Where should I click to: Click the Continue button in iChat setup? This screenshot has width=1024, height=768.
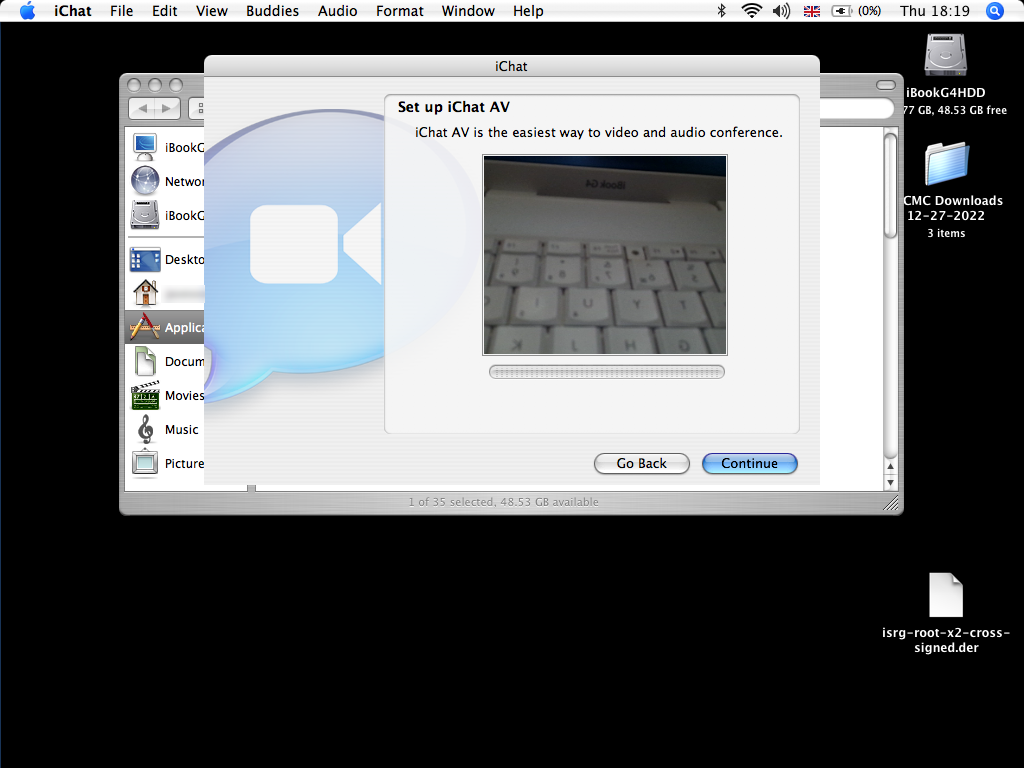click(x=749, y=463)
